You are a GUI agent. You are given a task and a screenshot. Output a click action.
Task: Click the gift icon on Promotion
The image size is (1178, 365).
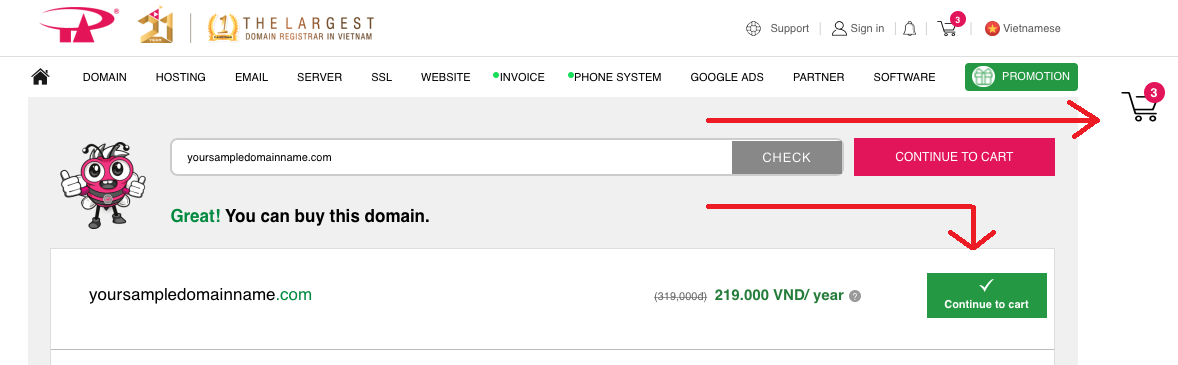point(983,77)
